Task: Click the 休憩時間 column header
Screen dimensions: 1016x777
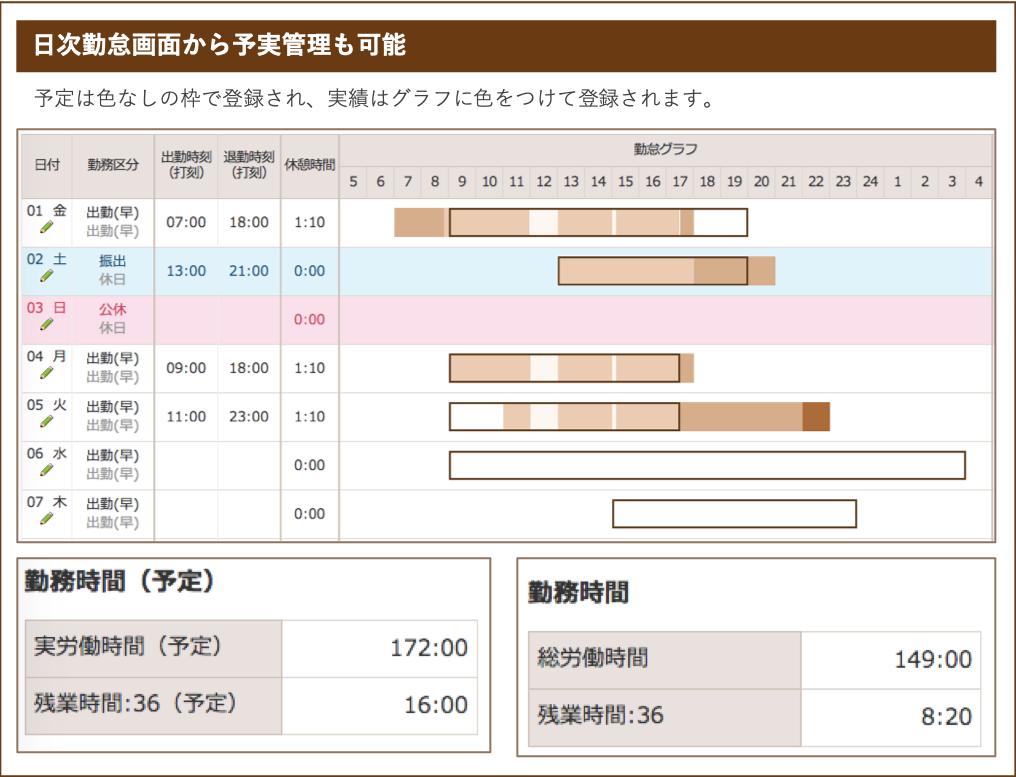Action: pyautogui.click(x=310, y=165)
